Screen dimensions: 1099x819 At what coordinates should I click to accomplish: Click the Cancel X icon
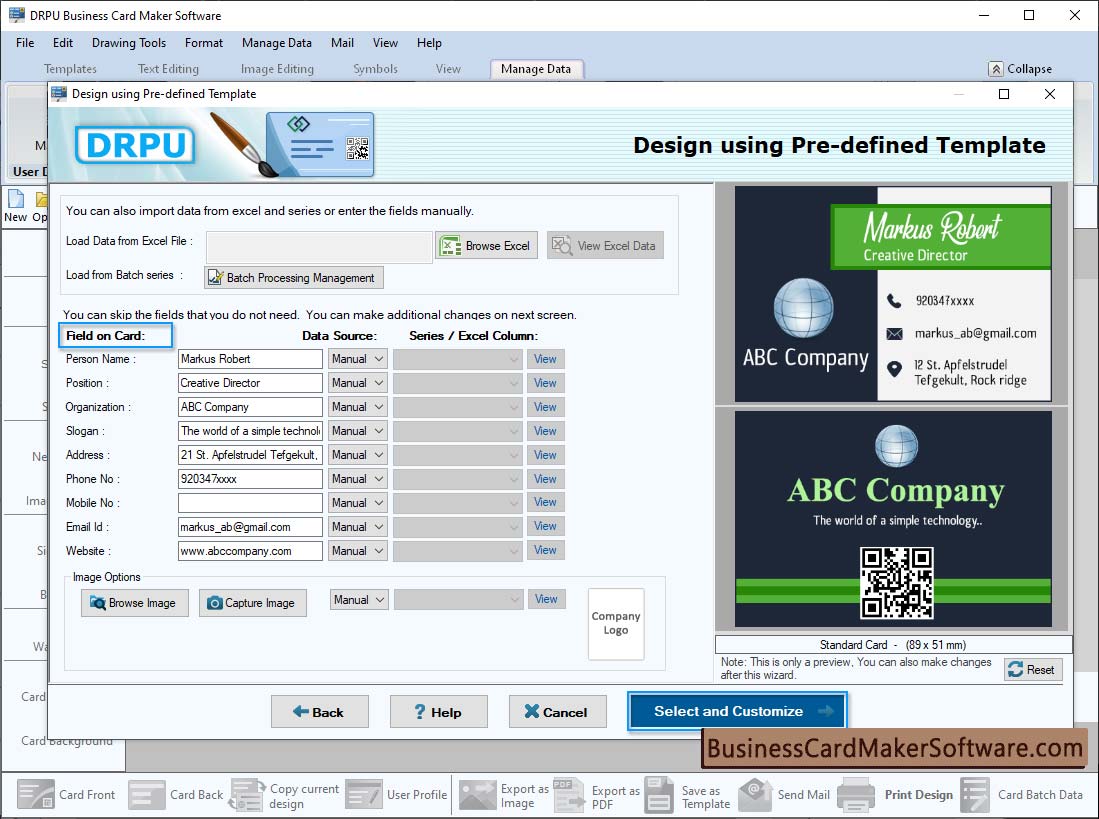tap(532, 712)
